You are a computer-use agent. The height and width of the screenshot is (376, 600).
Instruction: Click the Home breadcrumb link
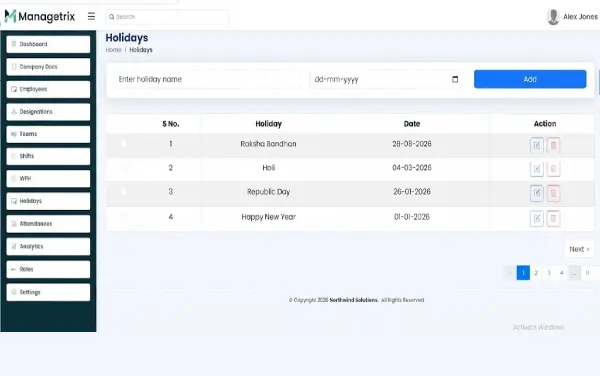113,50
